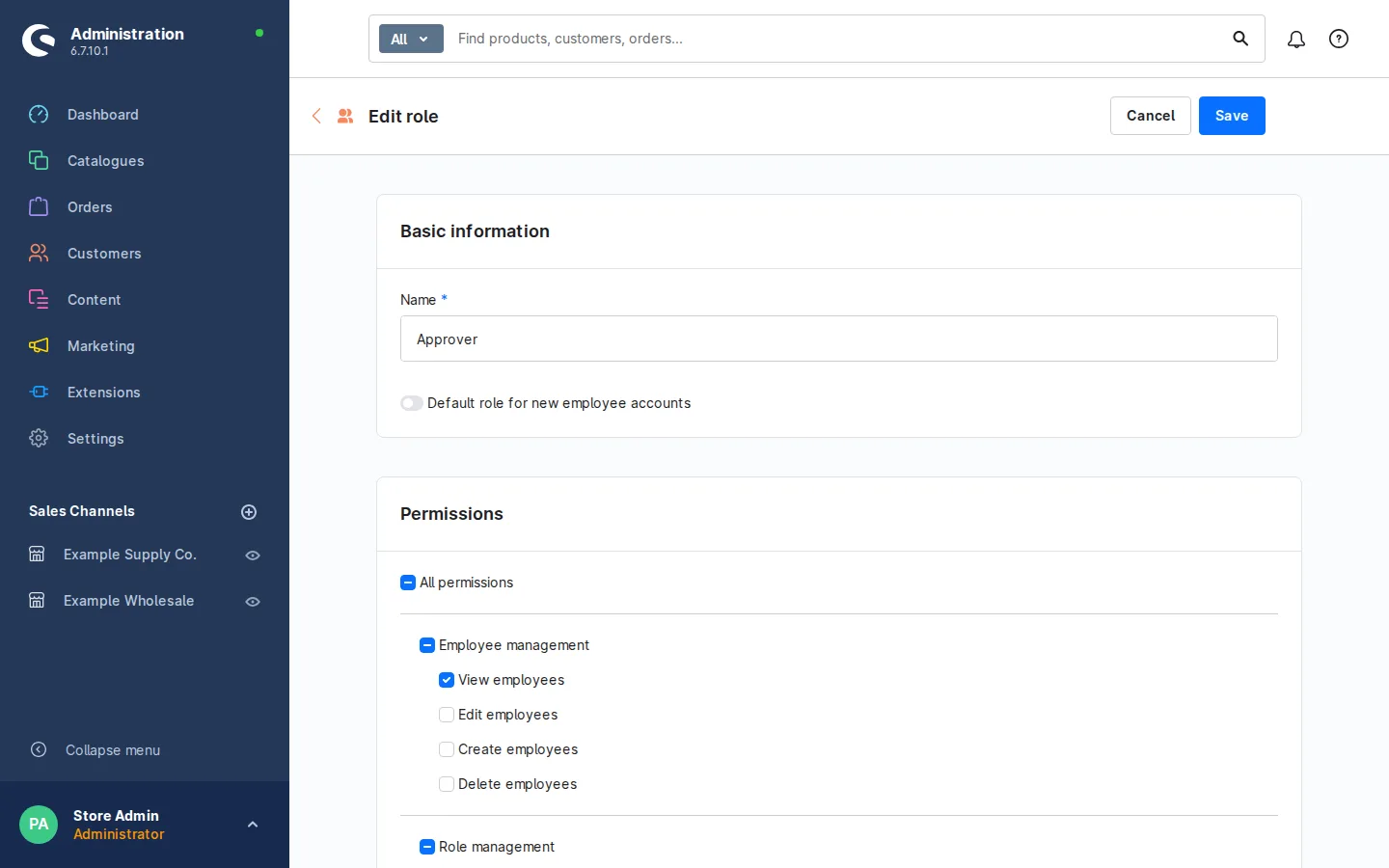The image size is (1389, 868).
Task: Click the PA user avatar
Action: click(39, 825)
